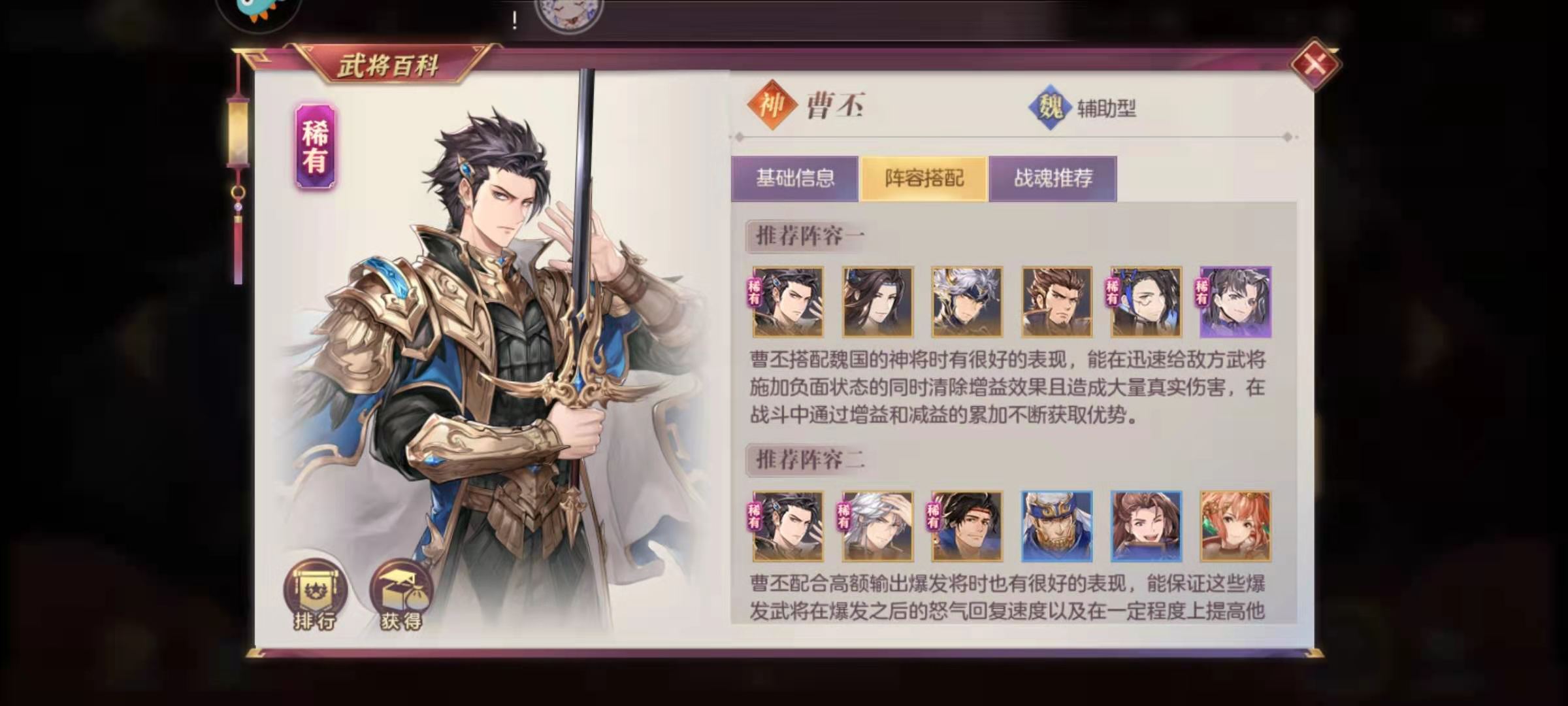Open the 获得 obtain icon
Screen dimensions: 1568x706
[x=401, y=595]
